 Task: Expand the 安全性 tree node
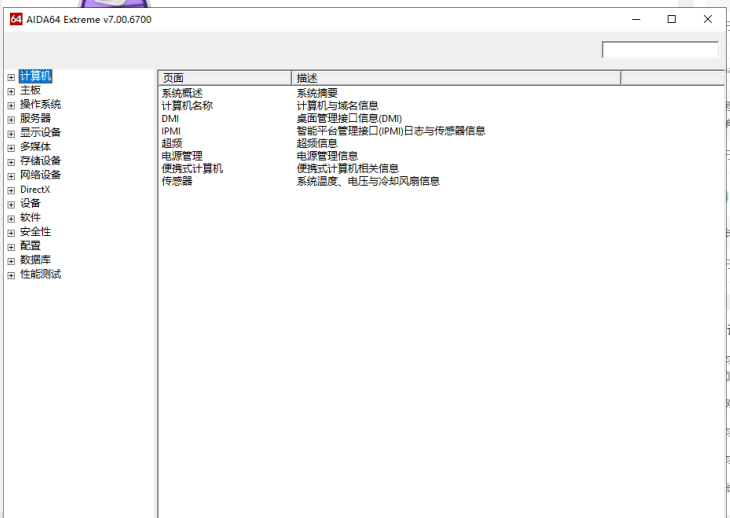click(11, 233)
